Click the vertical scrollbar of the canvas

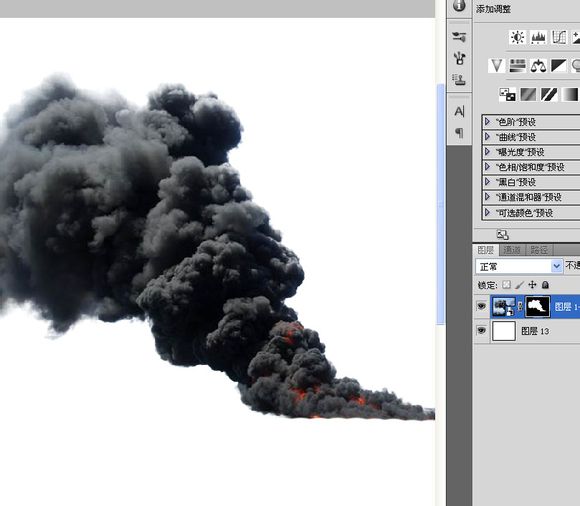pos(441,204)
